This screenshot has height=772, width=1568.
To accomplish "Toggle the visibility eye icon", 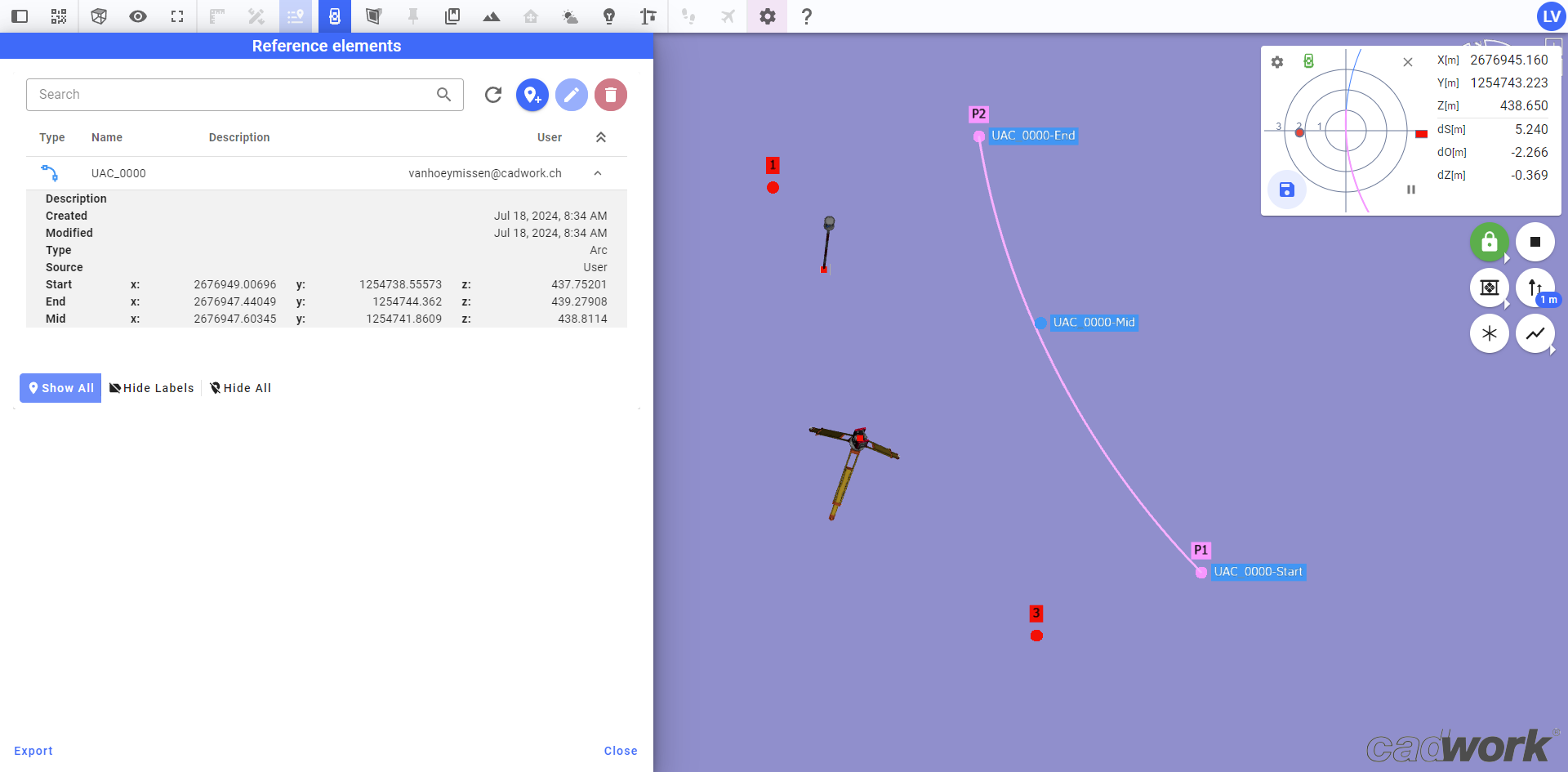I will (x=138, y=16).
